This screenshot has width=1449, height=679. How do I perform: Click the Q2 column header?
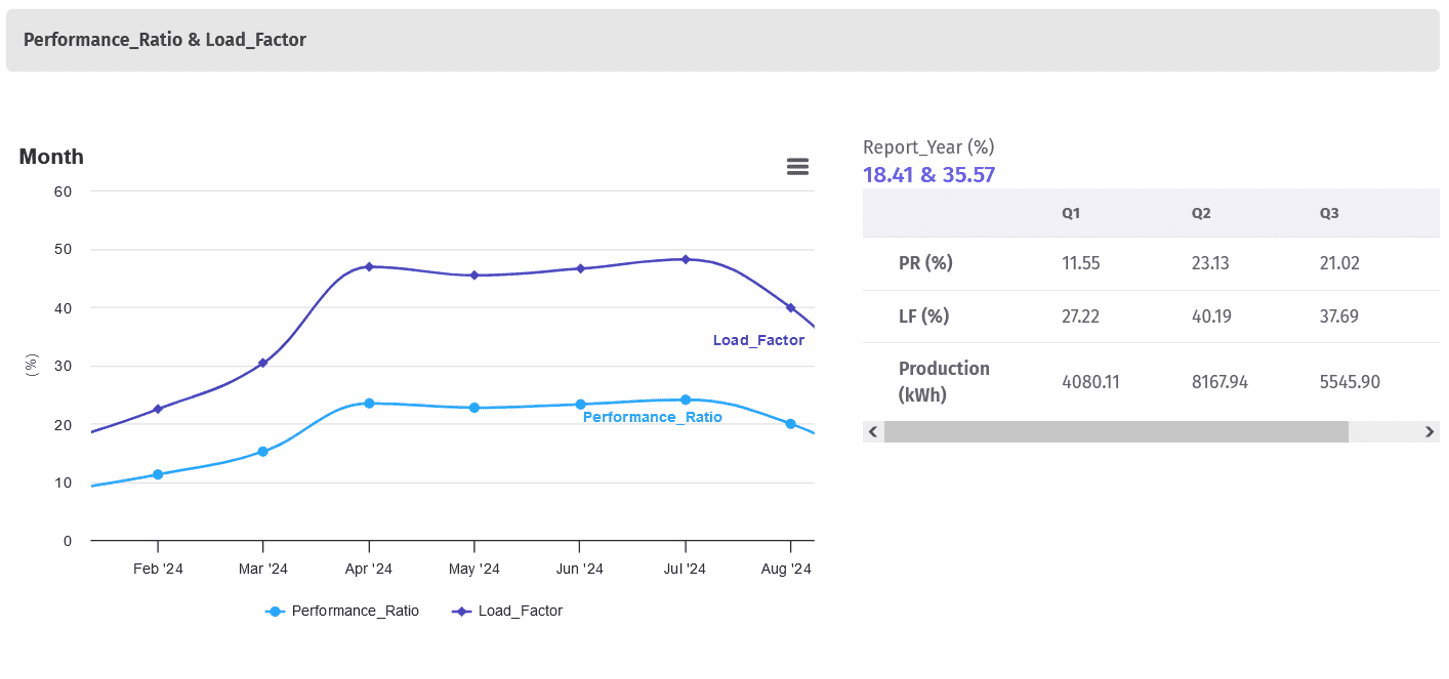click(1201, 213)
